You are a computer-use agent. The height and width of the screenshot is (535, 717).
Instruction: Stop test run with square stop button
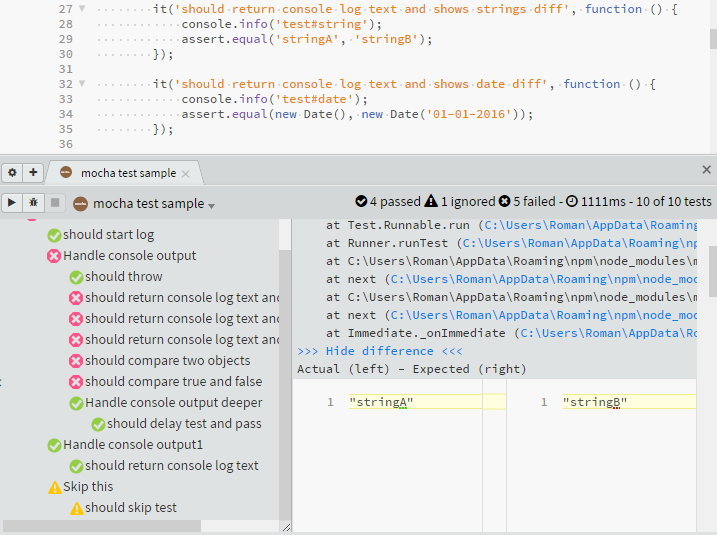point(55,203)
